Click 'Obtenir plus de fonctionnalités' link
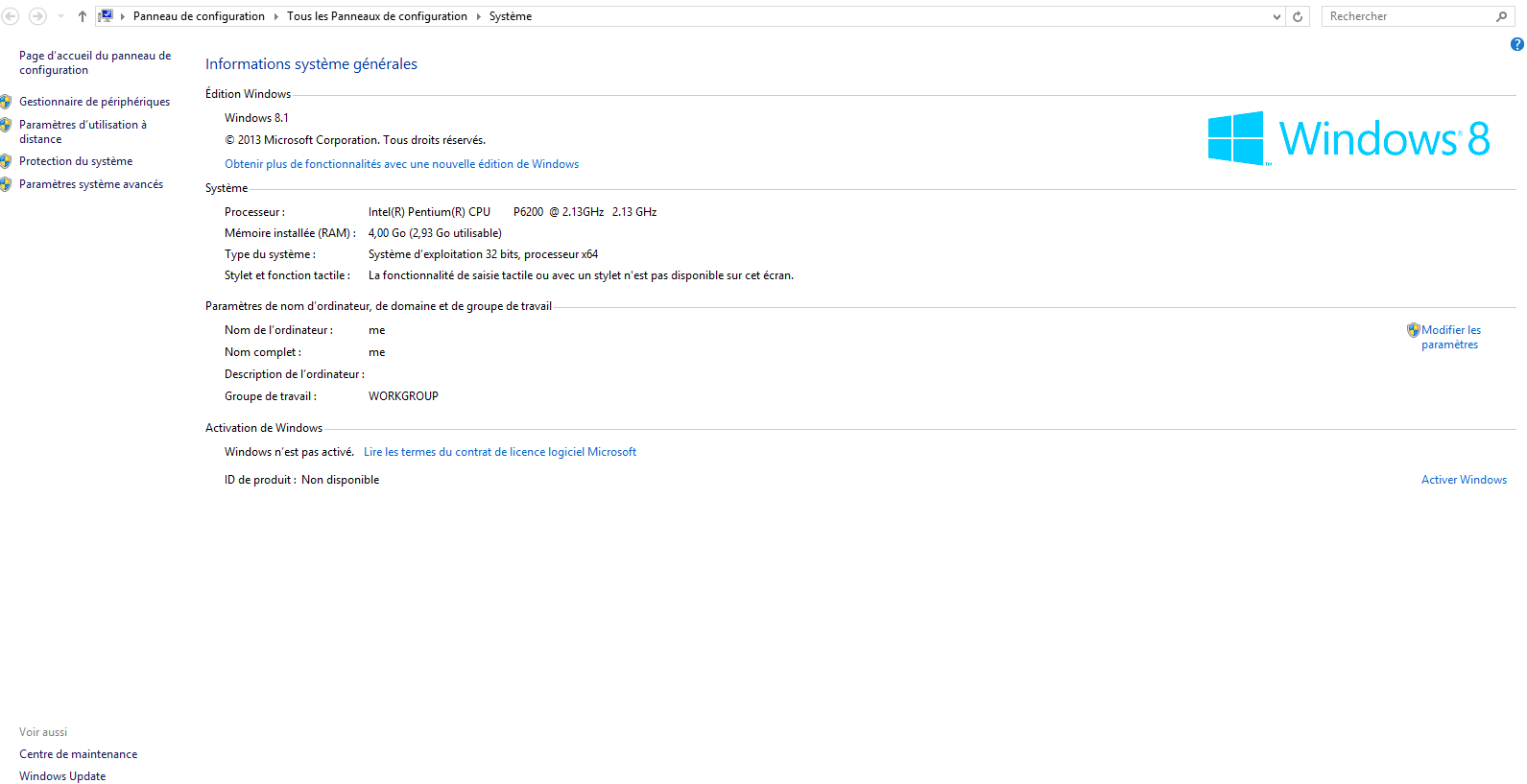The width and height of the screenshot is (1527, 784). point(401,164)
